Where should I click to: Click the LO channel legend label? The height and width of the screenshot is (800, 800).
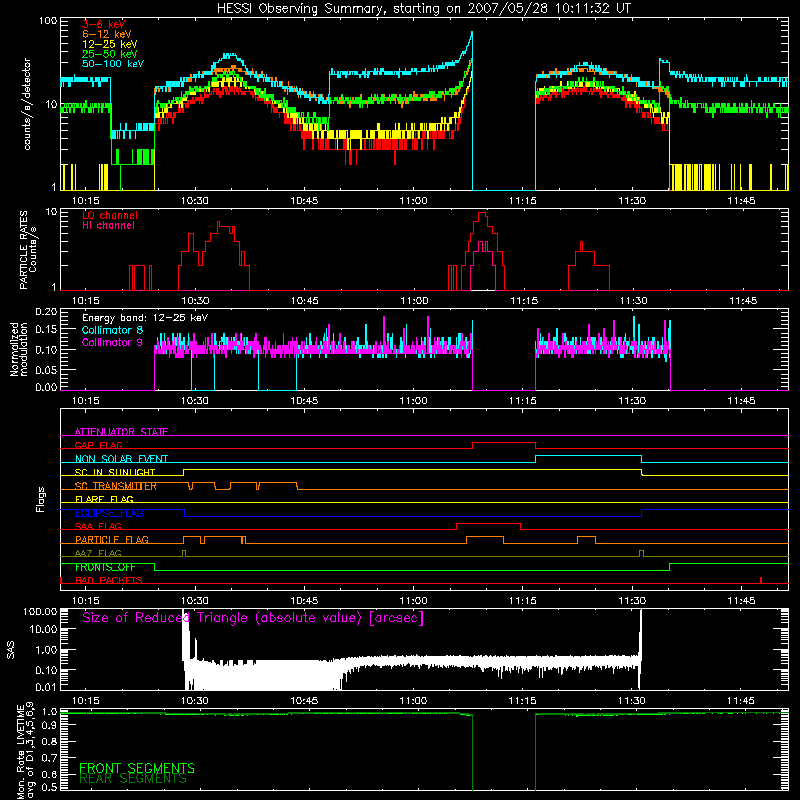coord(110,215)
